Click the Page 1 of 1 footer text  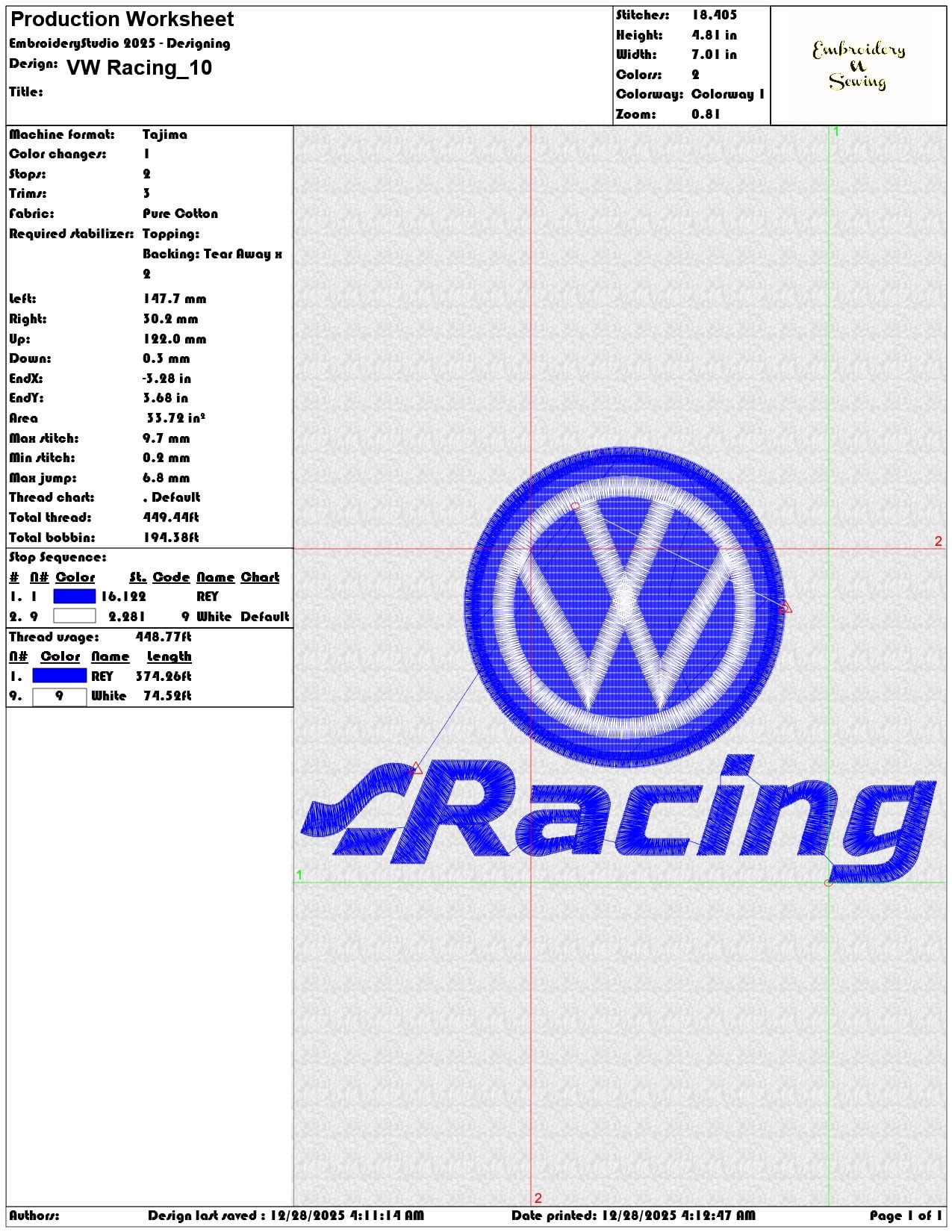906,1216
